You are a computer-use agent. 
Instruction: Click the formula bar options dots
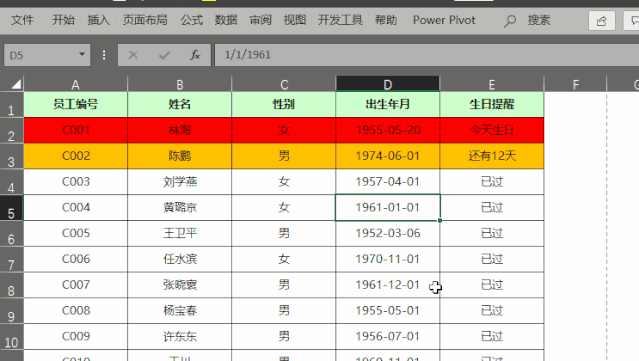tap(104, 55)
